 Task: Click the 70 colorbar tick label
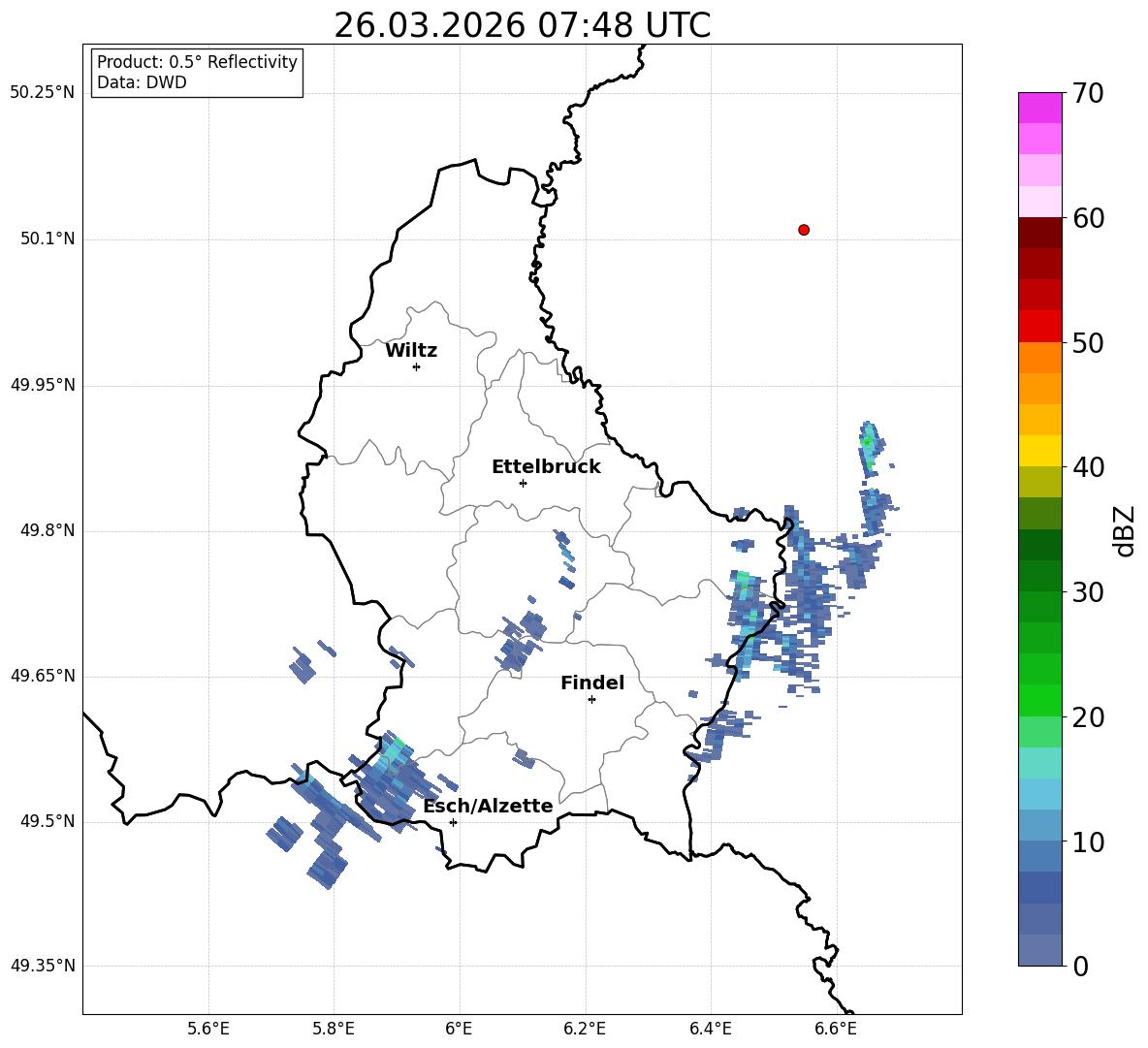1089,94
